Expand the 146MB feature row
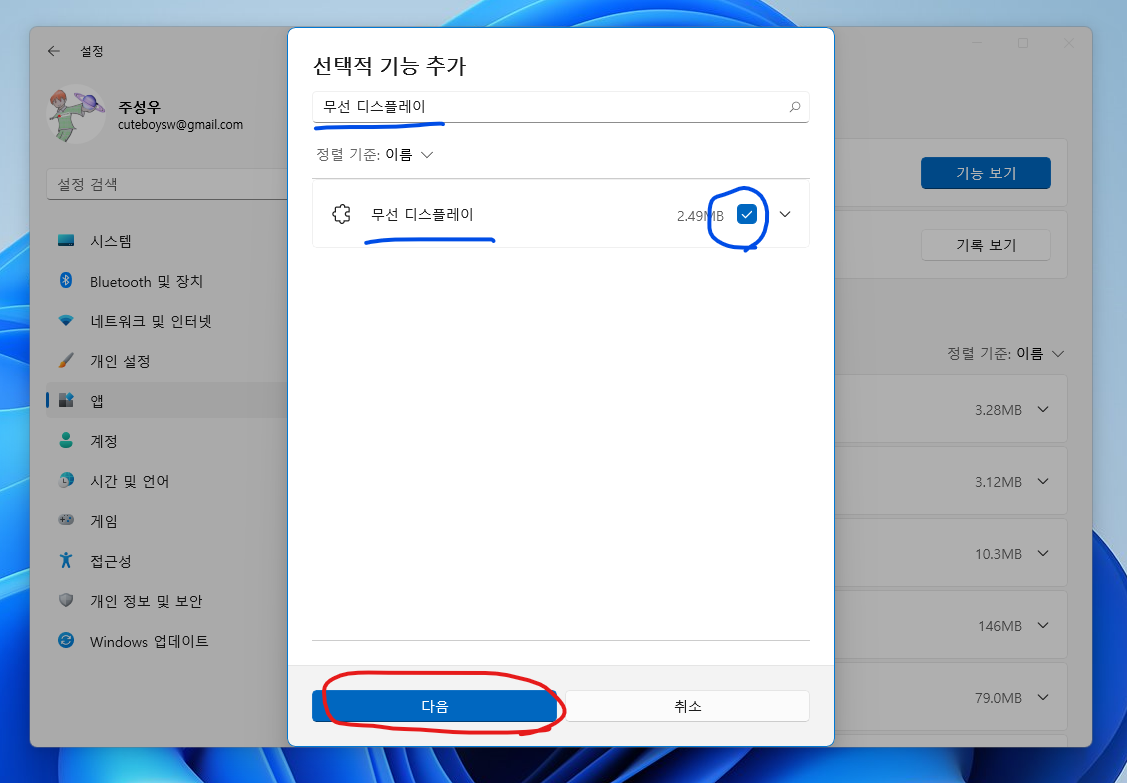Image resolution: width=1127 pixels, height=783 pixels. (x=1043, y=625)
